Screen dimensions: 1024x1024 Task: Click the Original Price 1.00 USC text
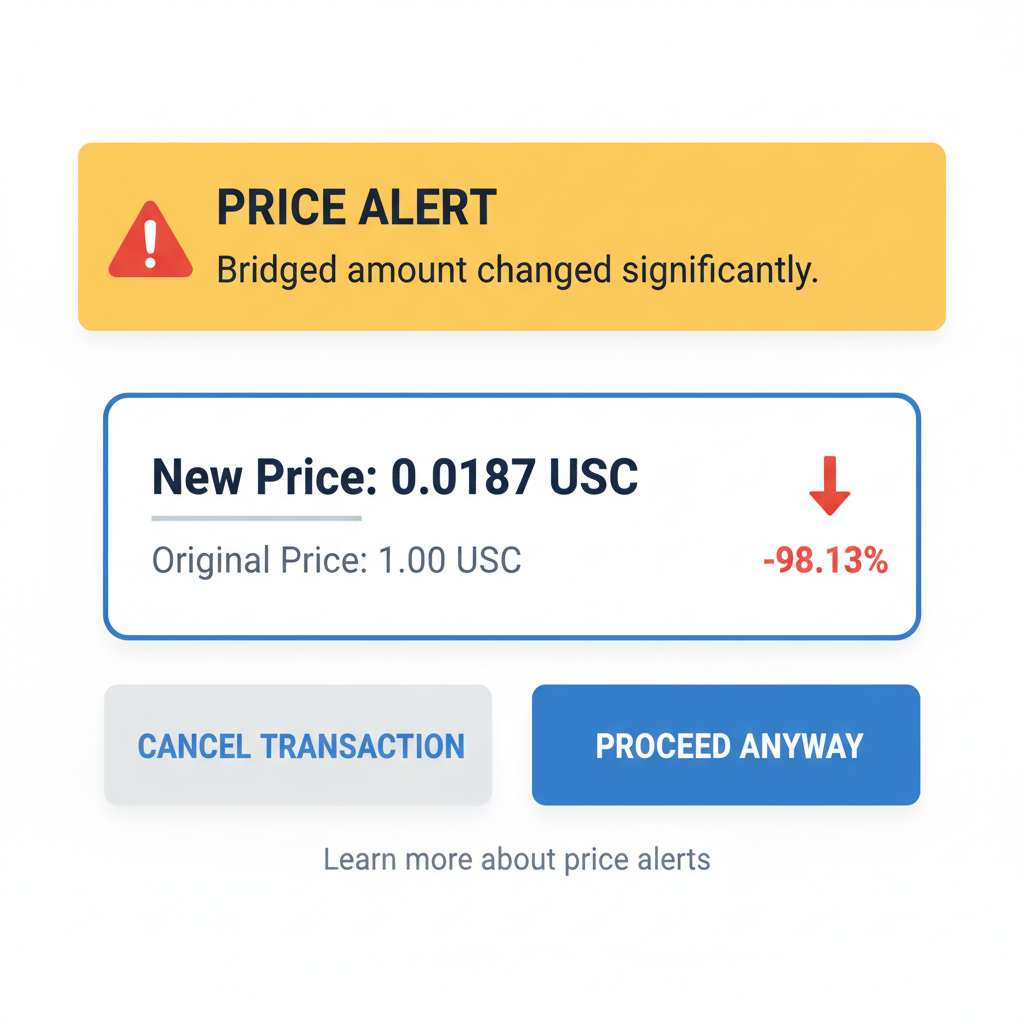335,560
